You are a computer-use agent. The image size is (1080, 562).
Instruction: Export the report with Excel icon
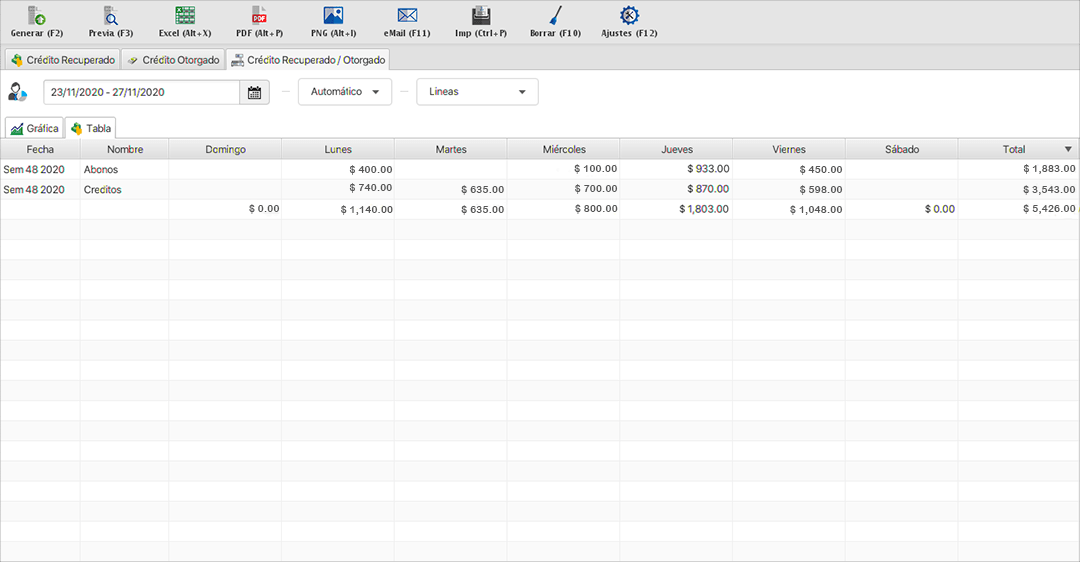(185, 16)
